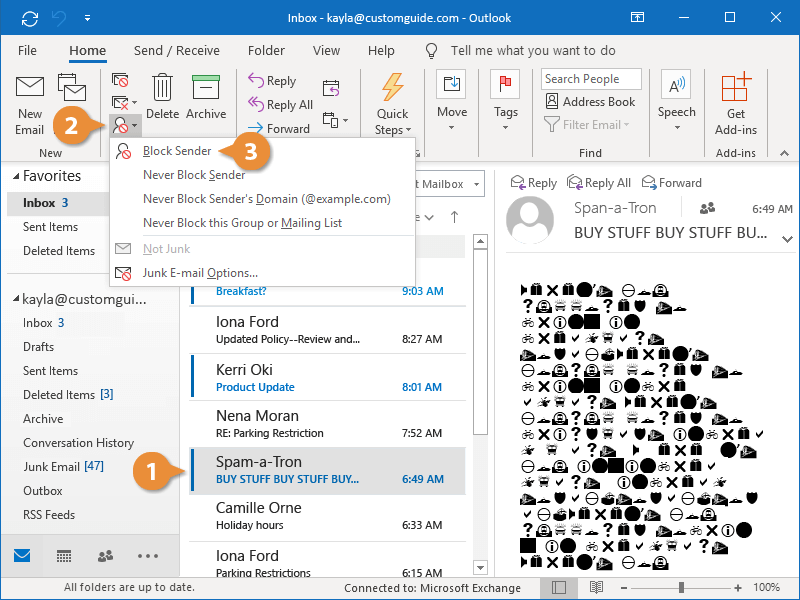Click the New Email envelope icon
Image resolution: width=800 pixels, height=600 pixels.
(30, 86)
